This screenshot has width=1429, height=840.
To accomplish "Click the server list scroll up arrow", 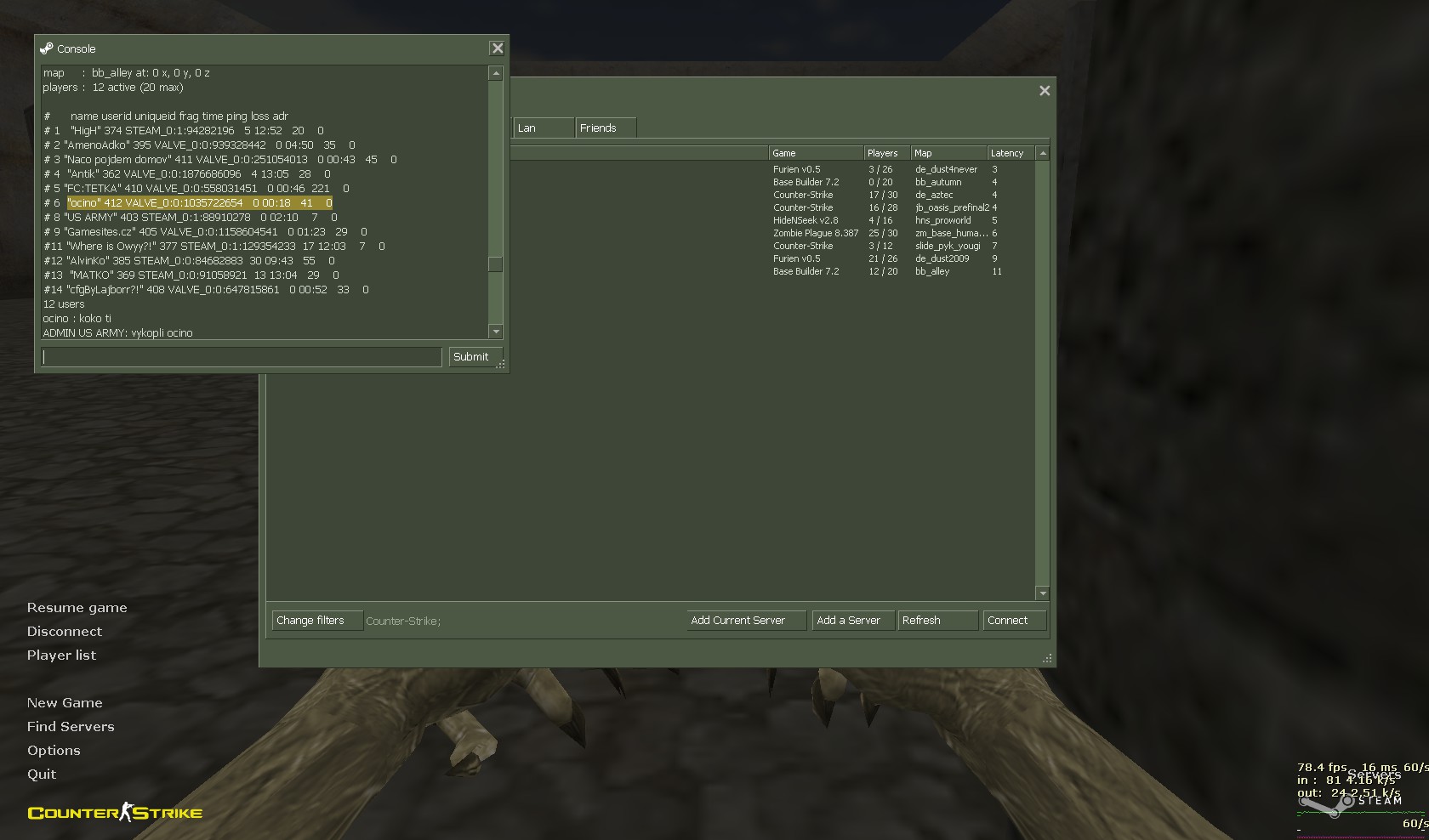I will coord(1043,153).
